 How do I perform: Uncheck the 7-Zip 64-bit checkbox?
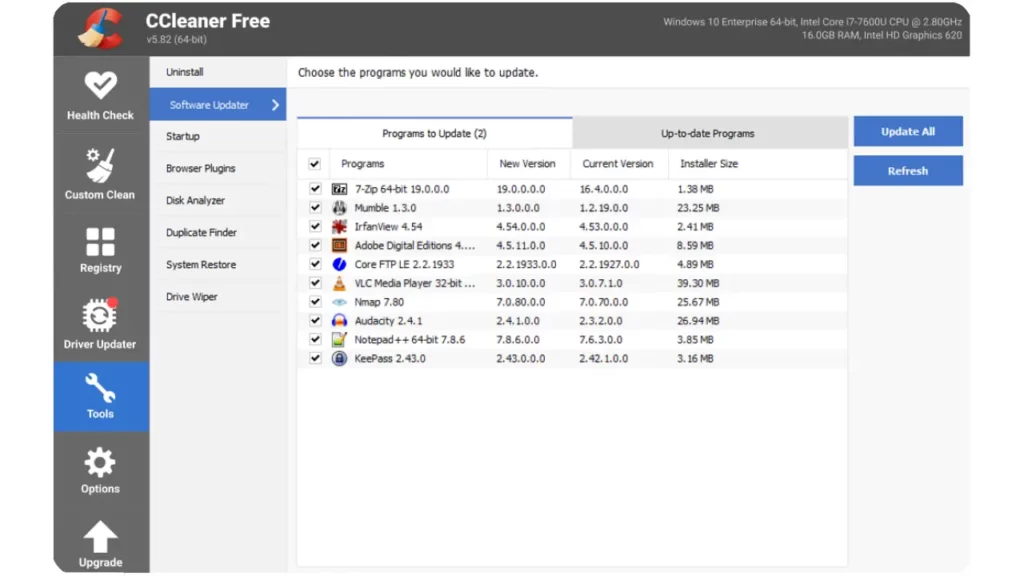315,189
